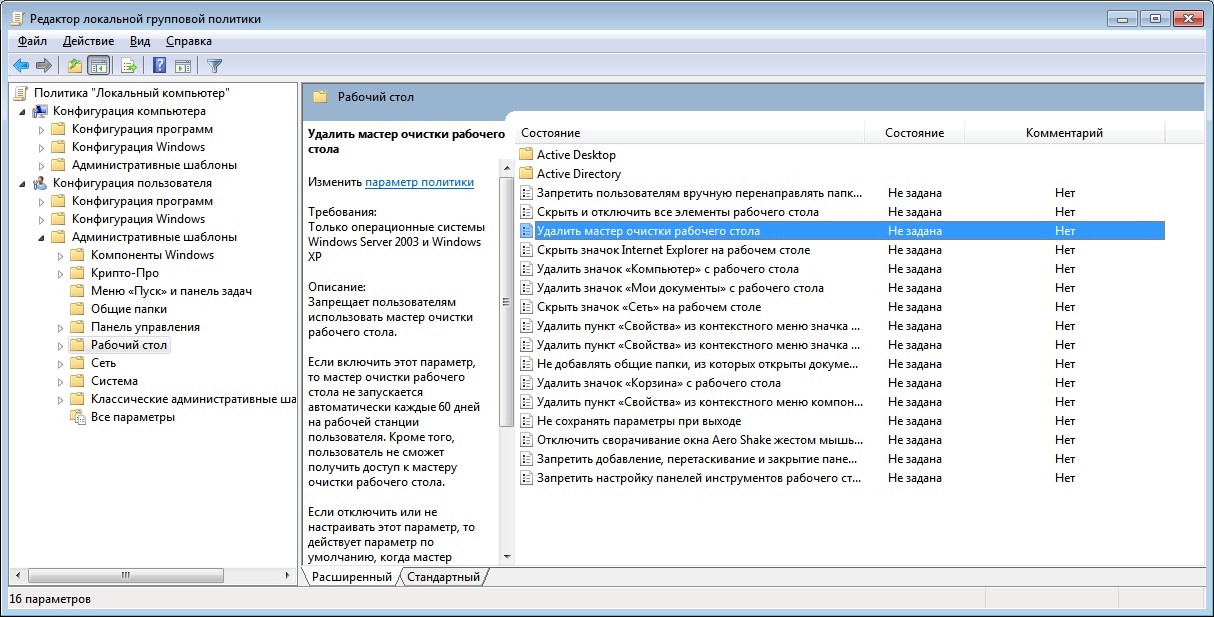1214x617 pixels.
Task: Click the blue Back arrow in toolbar
Action: point(21,66)
